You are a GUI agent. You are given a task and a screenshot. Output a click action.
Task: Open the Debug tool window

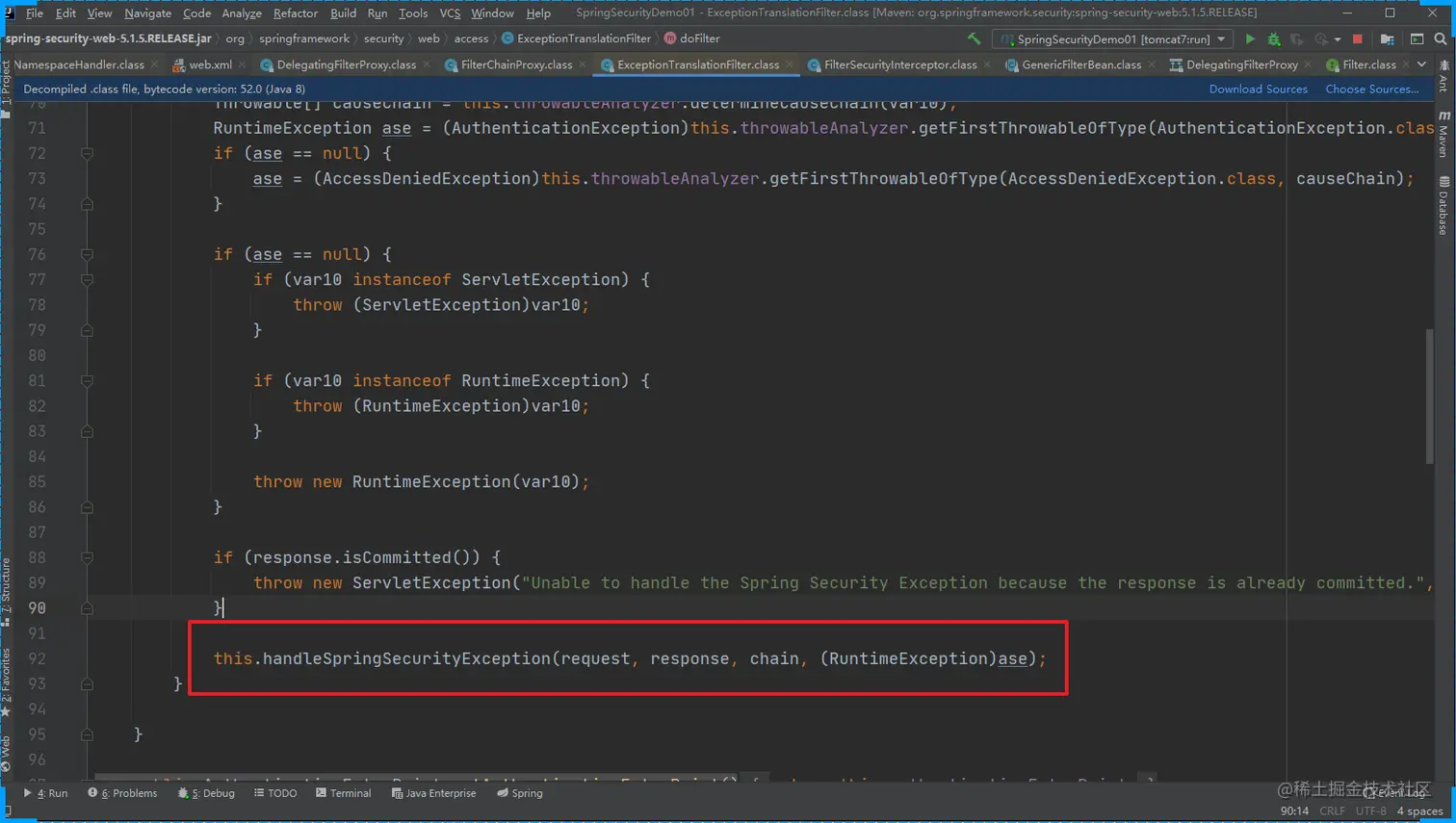coord(206,793)
